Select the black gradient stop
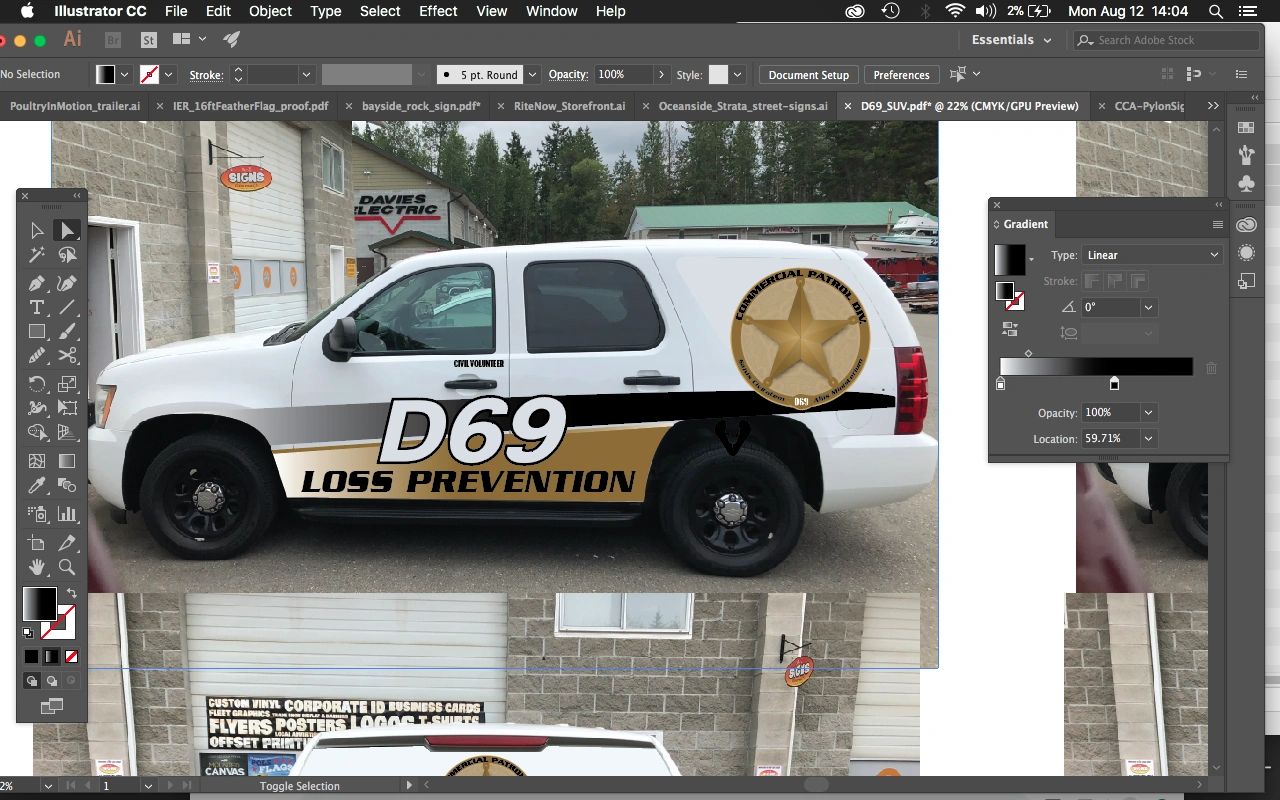 click(1114, 382)
